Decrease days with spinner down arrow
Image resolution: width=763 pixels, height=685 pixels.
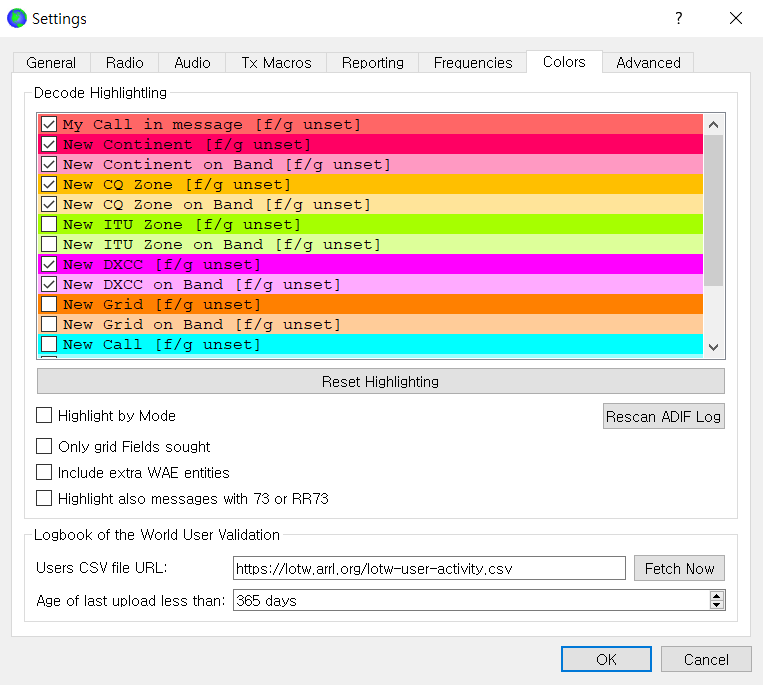(717, 605)
